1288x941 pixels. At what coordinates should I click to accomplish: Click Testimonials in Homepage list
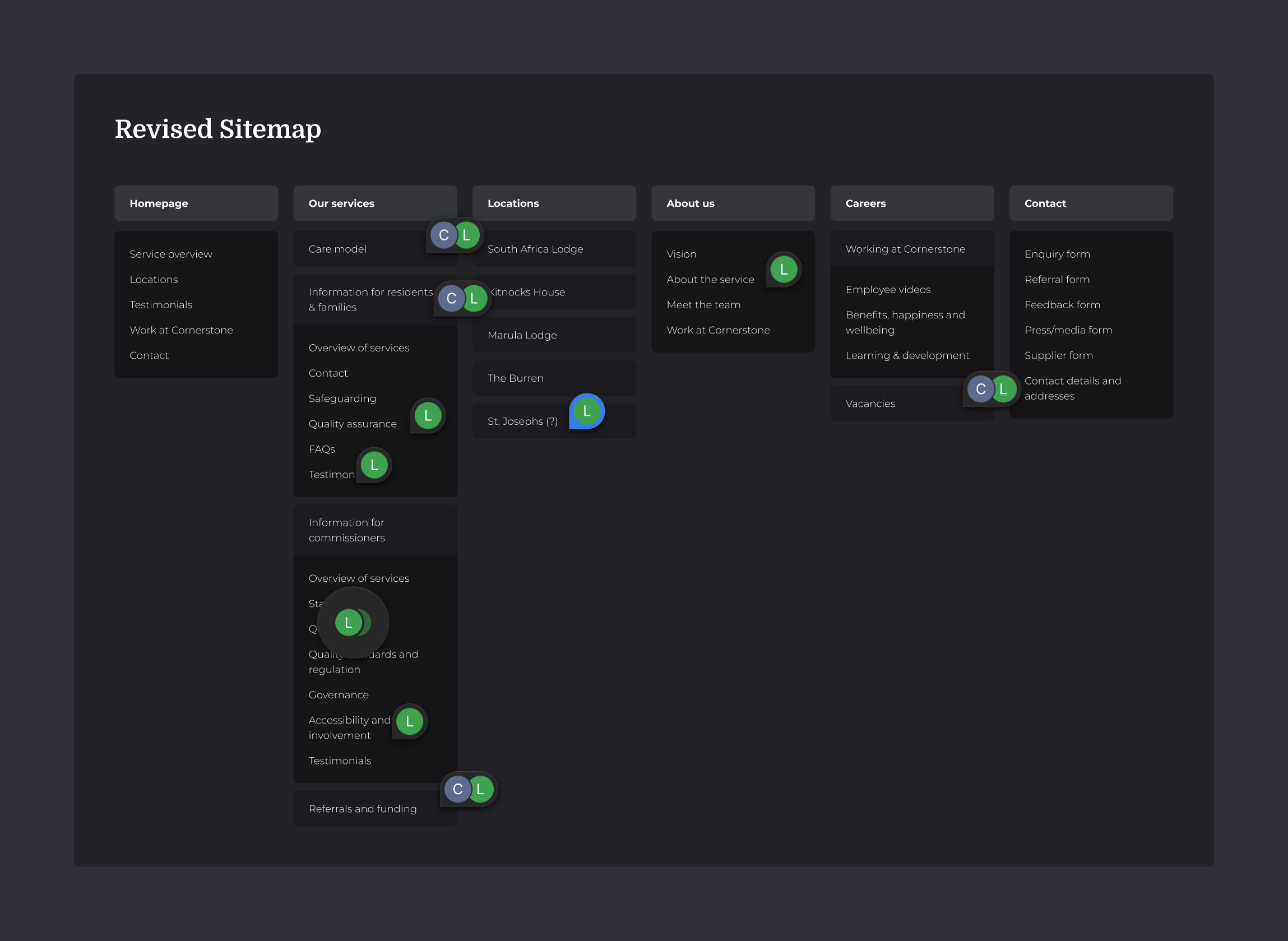(x=161, y=305)
